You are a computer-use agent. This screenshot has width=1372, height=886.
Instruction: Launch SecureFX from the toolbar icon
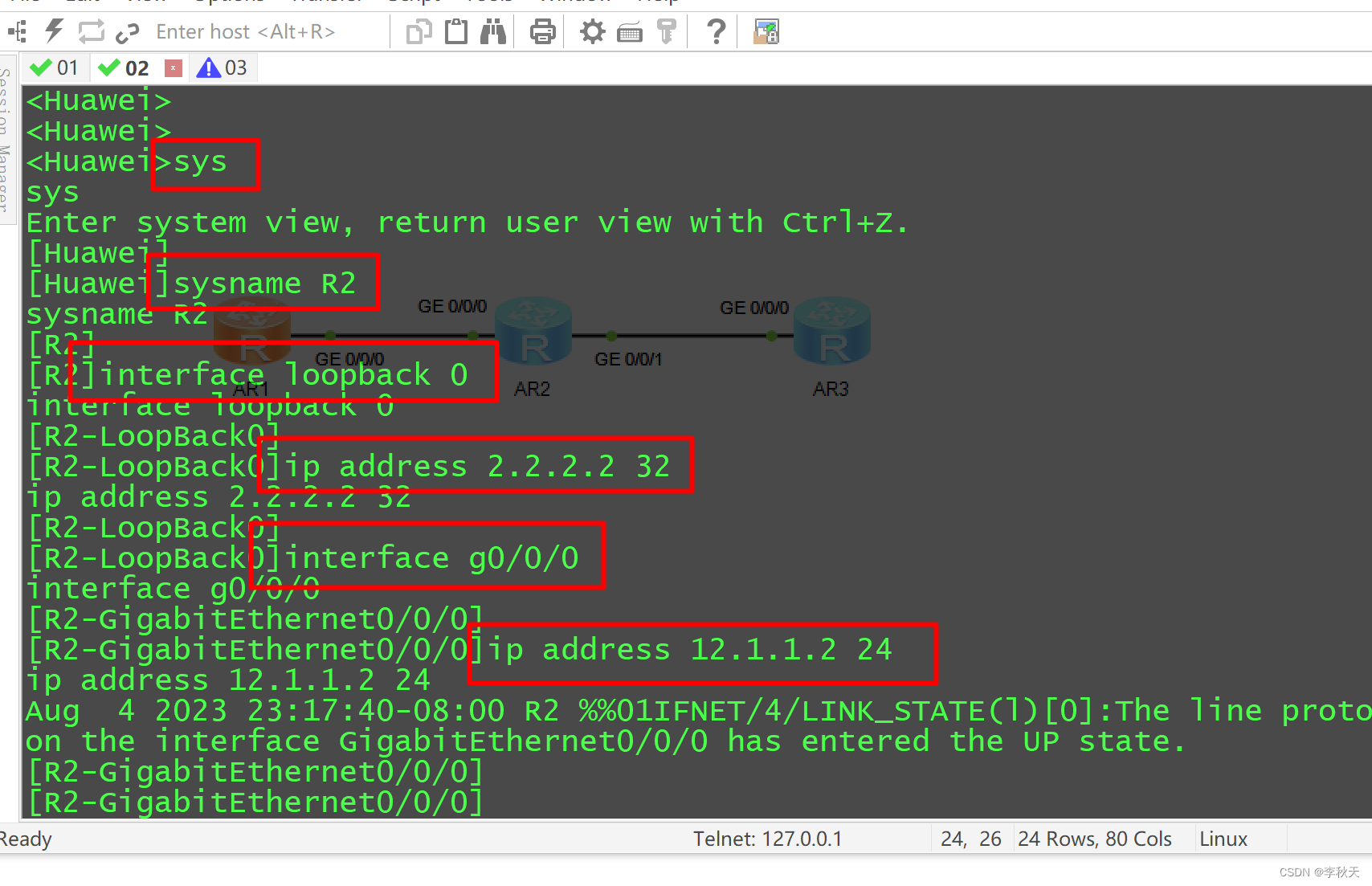766,32
